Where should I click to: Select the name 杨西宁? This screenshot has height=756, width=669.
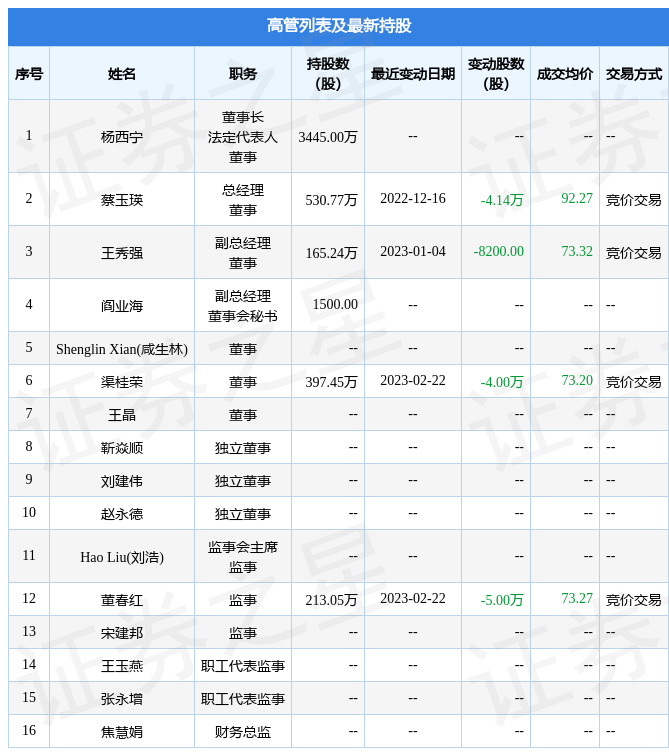(121, 137)
